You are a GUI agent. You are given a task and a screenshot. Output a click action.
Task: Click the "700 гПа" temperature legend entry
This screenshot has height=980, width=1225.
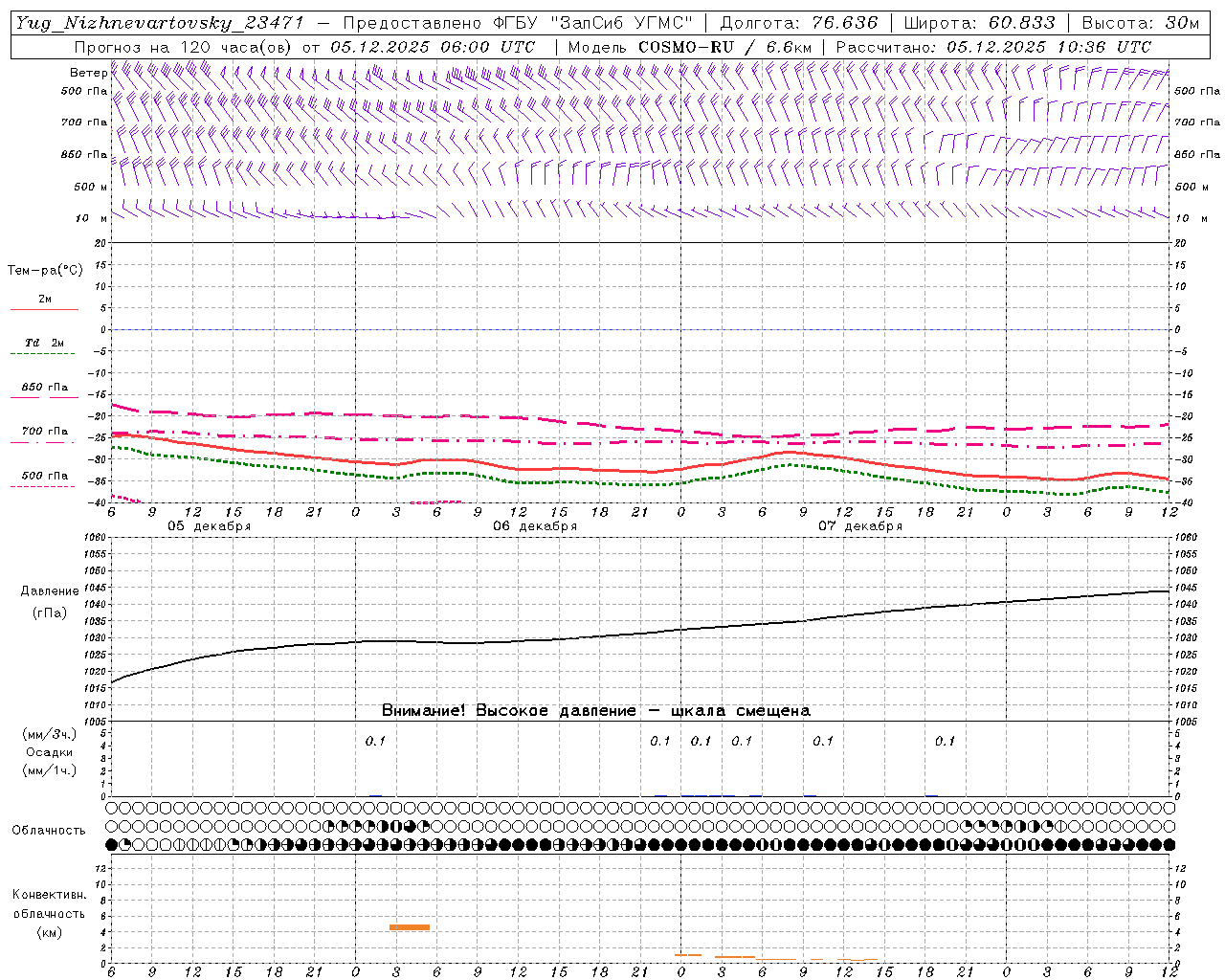point(45,432)
